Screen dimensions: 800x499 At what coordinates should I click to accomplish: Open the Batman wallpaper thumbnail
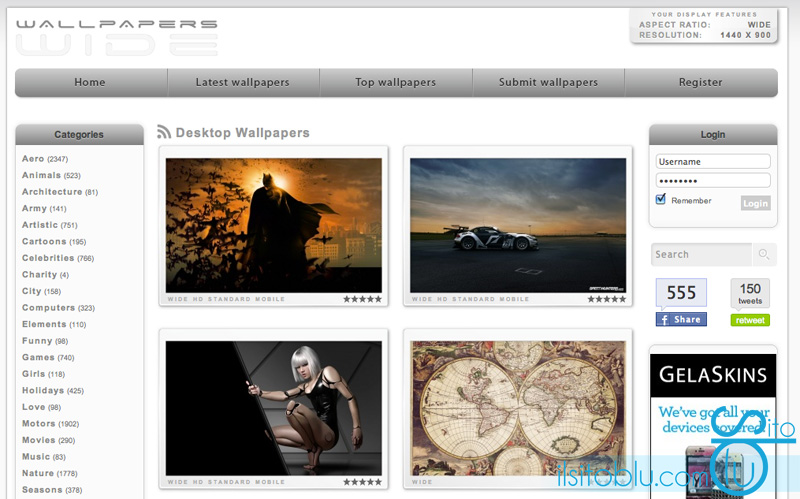coord(273,225)
